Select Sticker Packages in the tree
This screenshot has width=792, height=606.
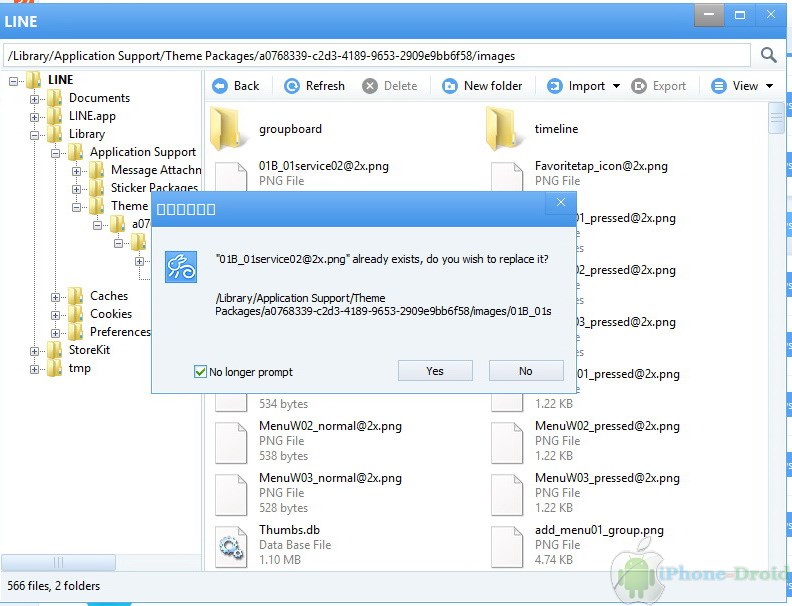point(154,188)
